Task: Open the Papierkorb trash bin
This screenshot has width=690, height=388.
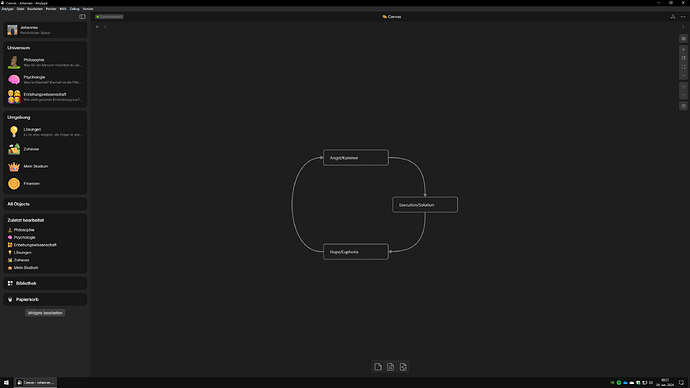Action: coord(45,300)
